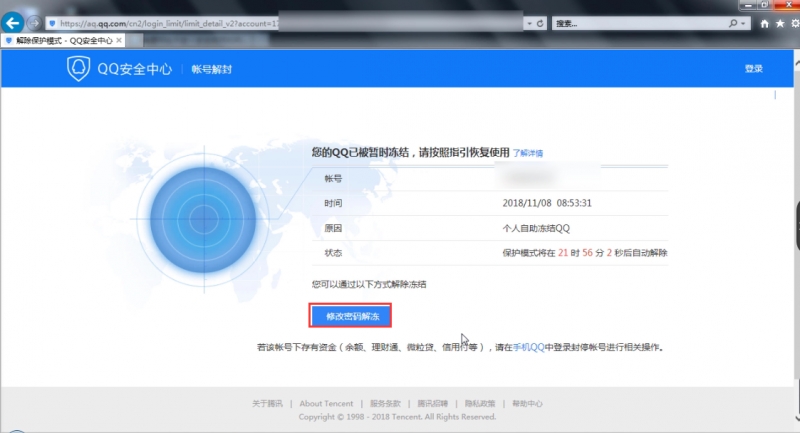Click the security shield icon in address bar
800x433 pixels.
52,23
